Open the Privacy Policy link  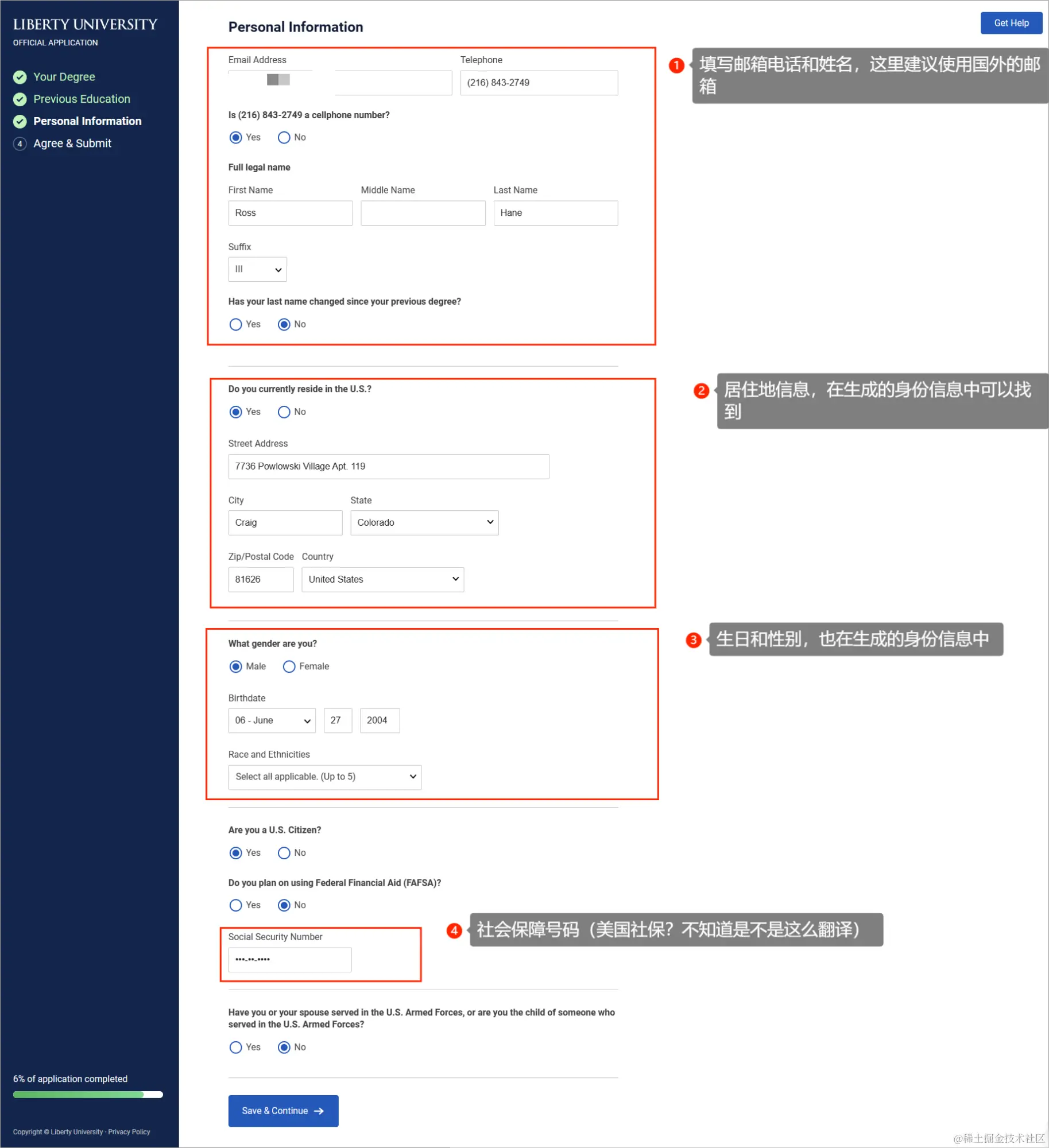coord(129,1131)
